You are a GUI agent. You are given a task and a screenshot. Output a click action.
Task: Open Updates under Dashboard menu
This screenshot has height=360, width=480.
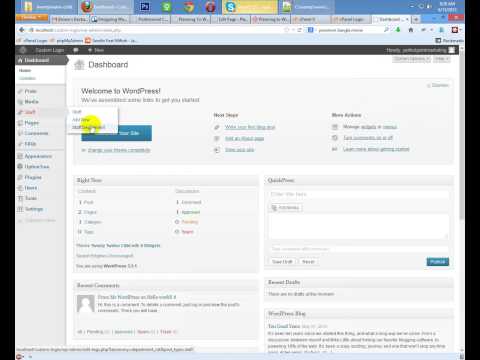pyautogui.click(x=27, y=78)
